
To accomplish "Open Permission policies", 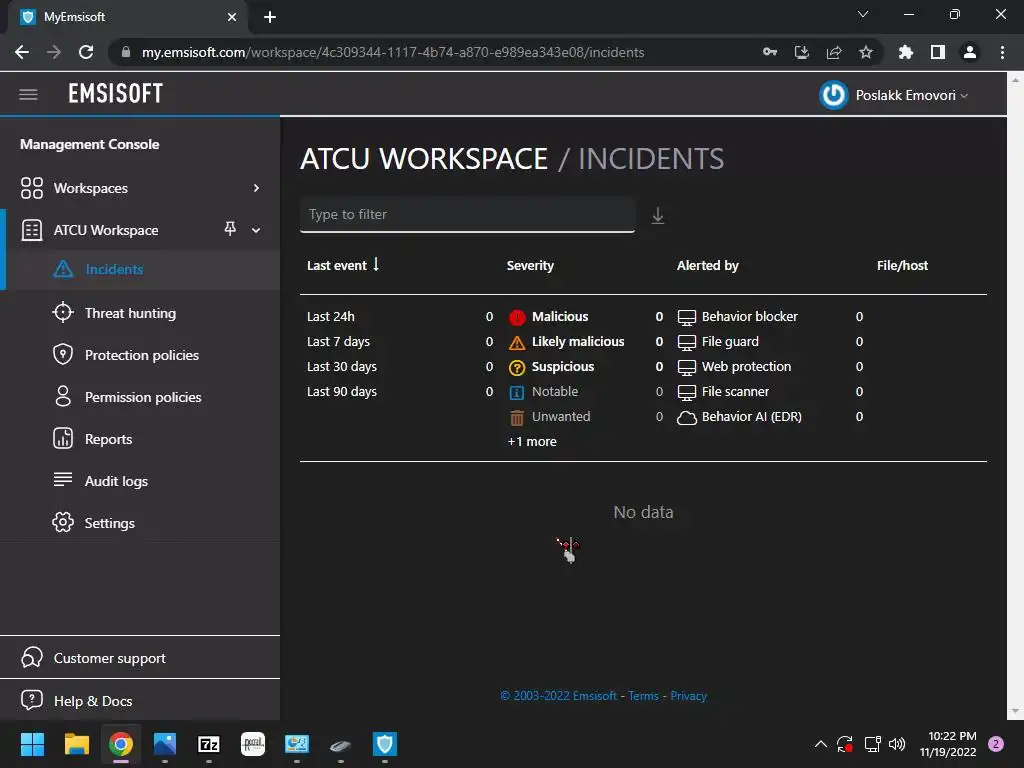I will pos(143,397).
